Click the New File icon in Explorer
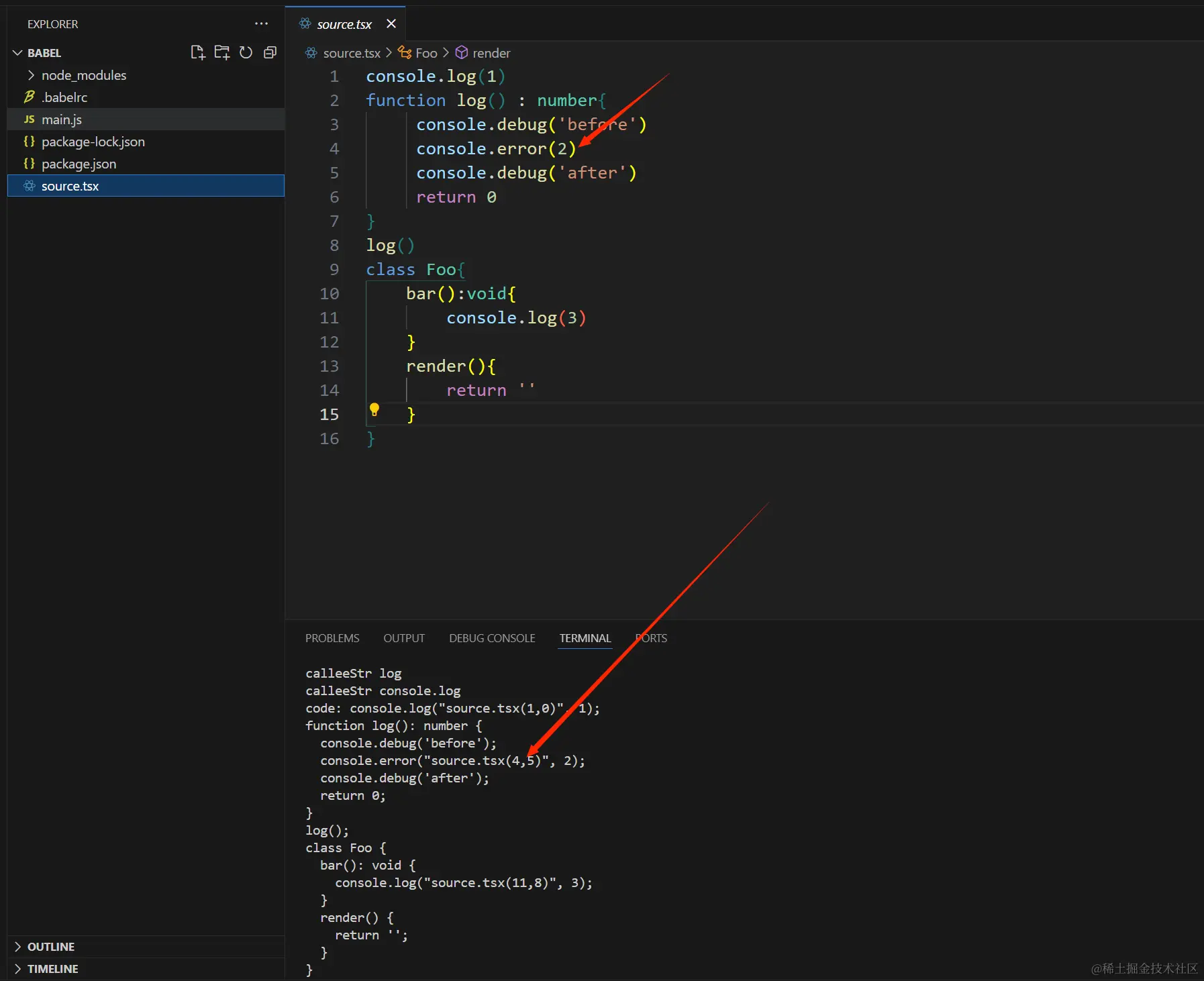Viewport: 1204px width, 981px height. [x=198, y=52]
